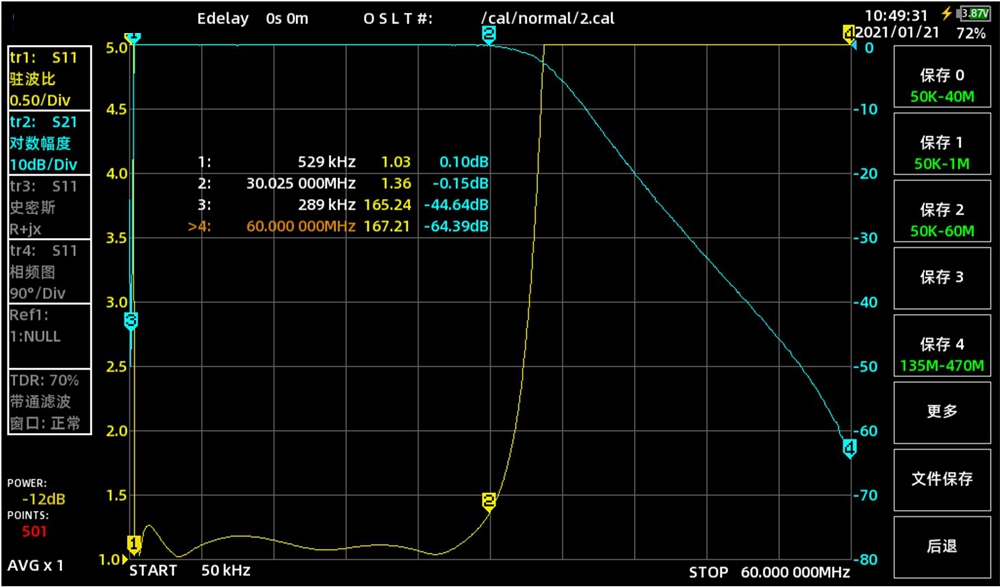Open the TDR 70% bandpass settings box
The height and width of the screenshot is (587, 1000).
[49, 402]
